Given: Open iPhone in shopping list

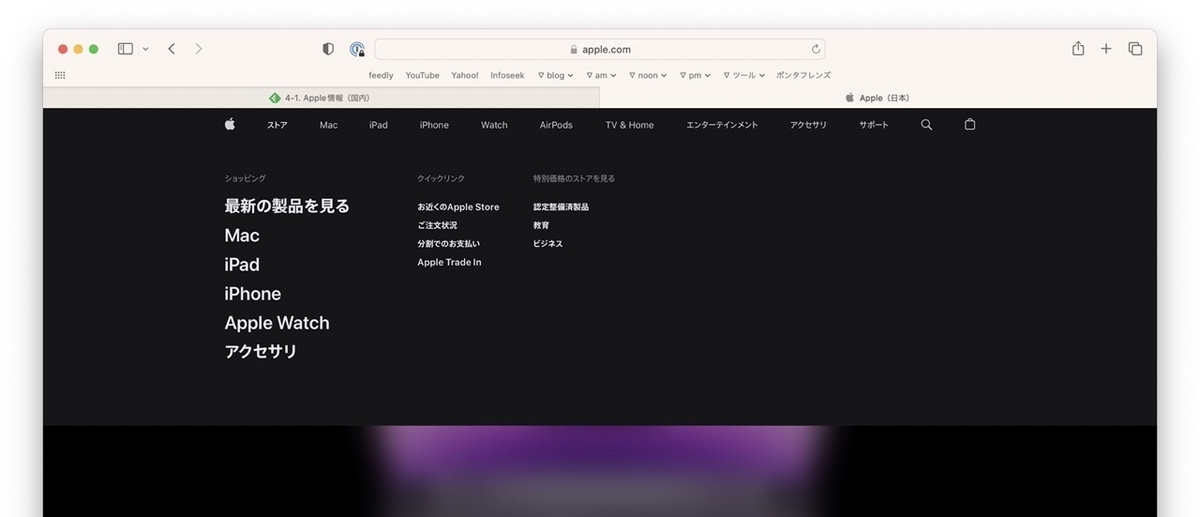Looking at the screenshot, I should coord(253,294).
